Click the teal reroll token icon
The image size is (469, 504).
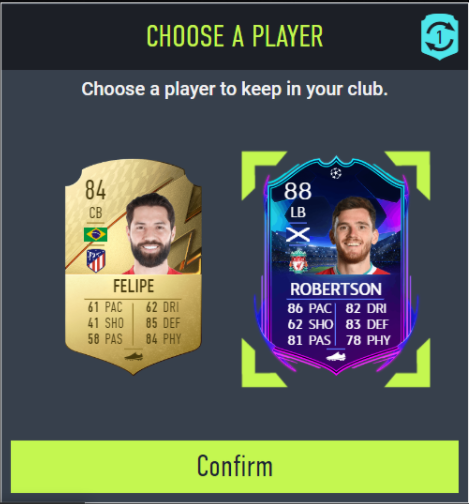(439, 37)
